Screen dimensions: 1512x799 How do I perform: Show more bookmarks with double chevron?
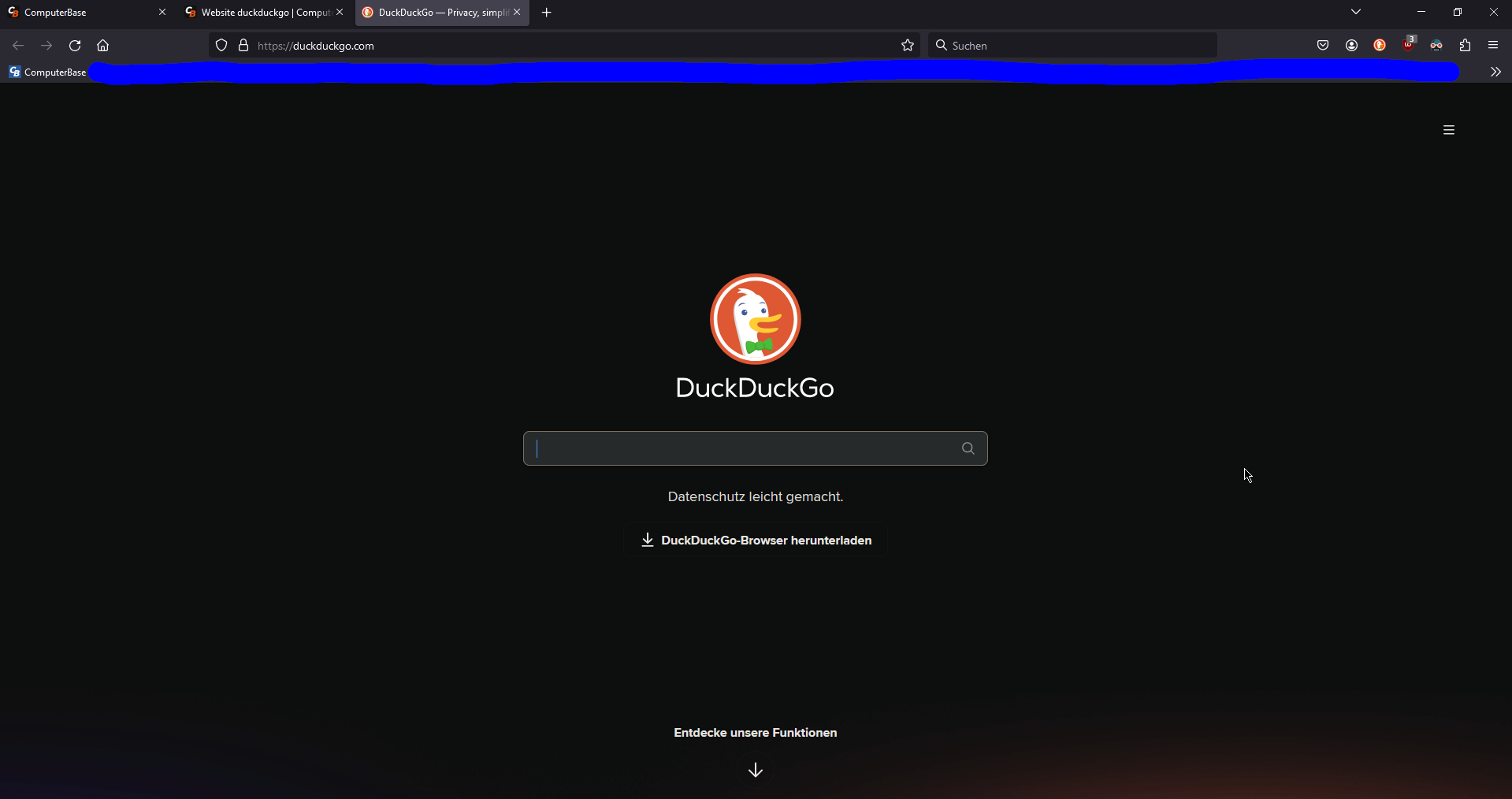pos(1495,72)
